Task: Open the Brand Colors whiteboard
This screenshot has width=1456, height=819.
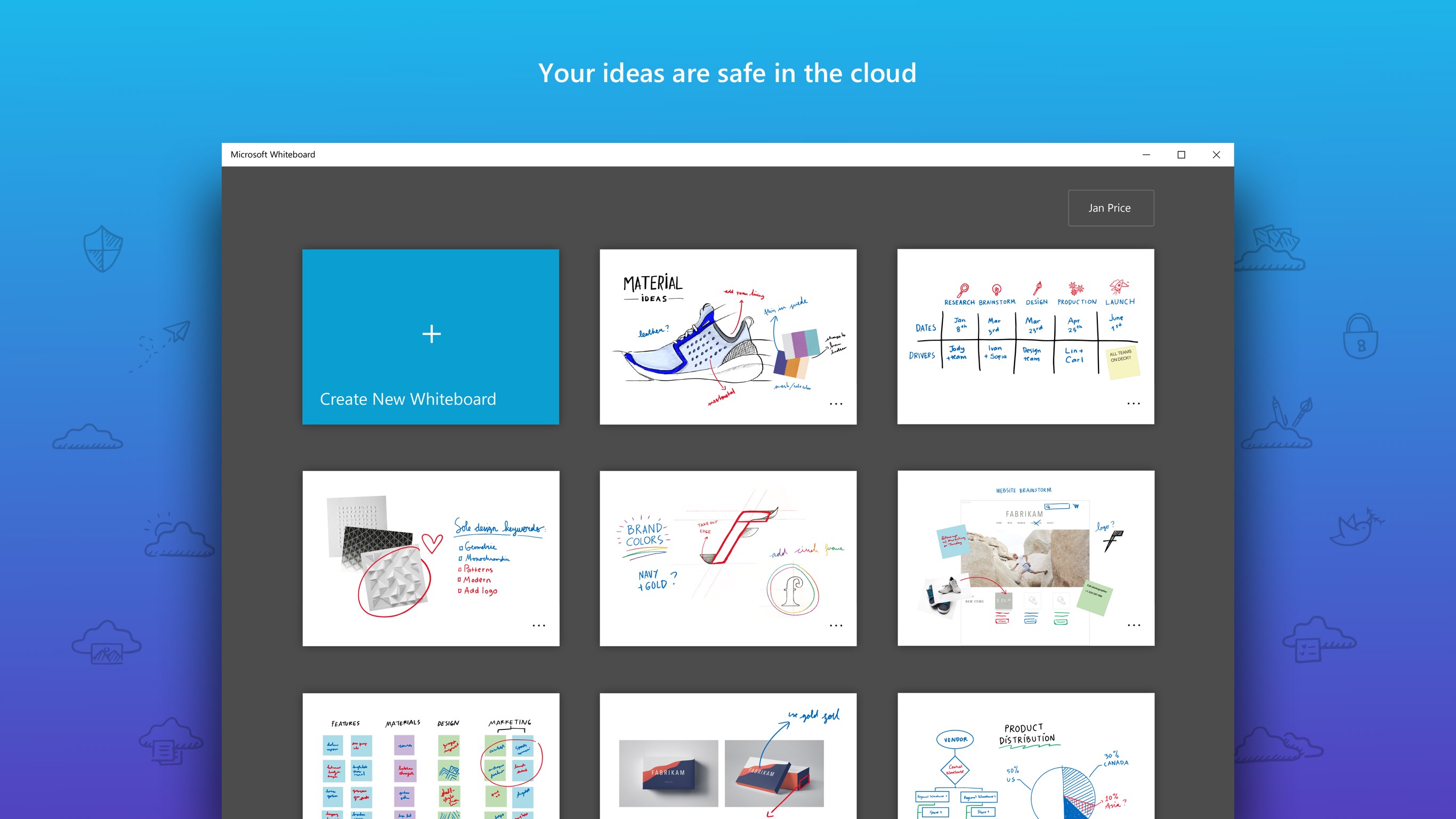Action: click(x=727, y=557)
